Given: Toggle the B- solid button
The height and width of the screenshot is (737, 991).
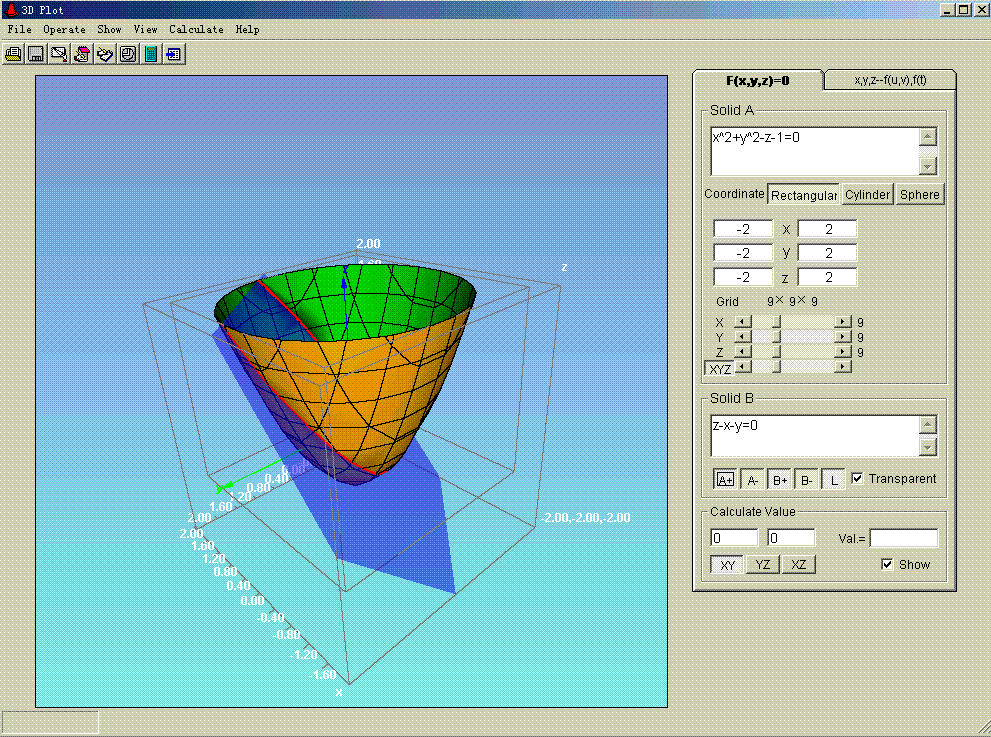Looking at the screenshot, I should click(x=806, y=480).
